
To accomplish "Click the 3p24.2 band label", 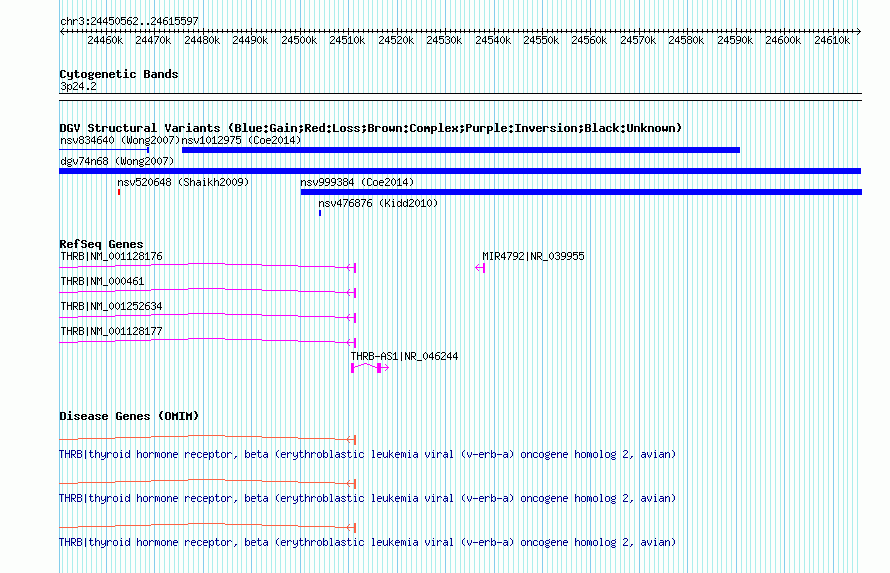I will pos(78,86).
